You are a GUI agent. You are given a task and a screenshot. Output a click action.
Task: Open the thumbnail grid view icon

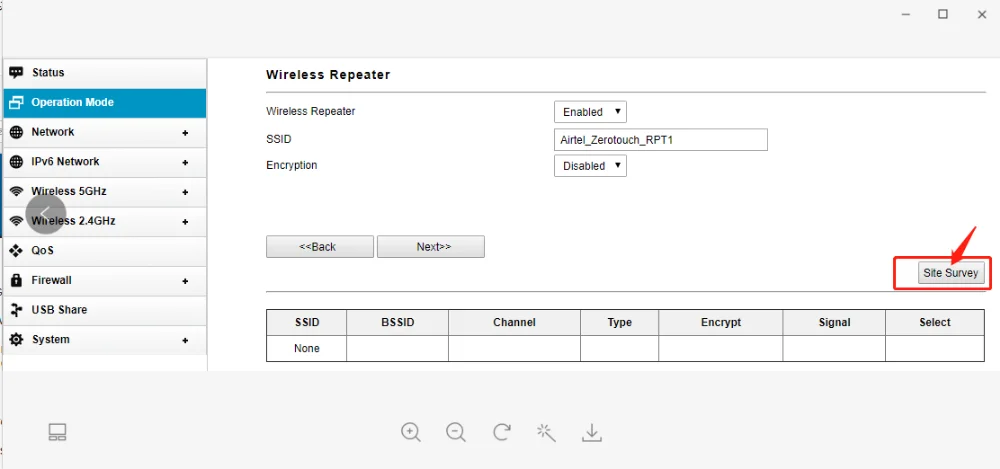click(x=57, y=432)
